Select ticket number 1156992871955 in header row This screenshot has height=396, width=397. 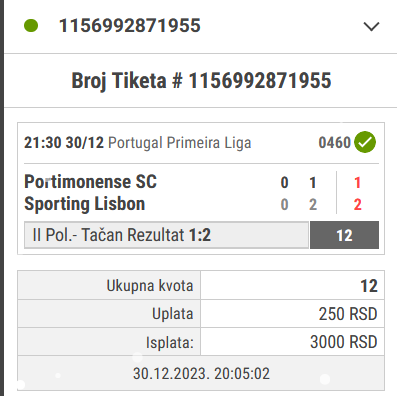click(130, 26)
